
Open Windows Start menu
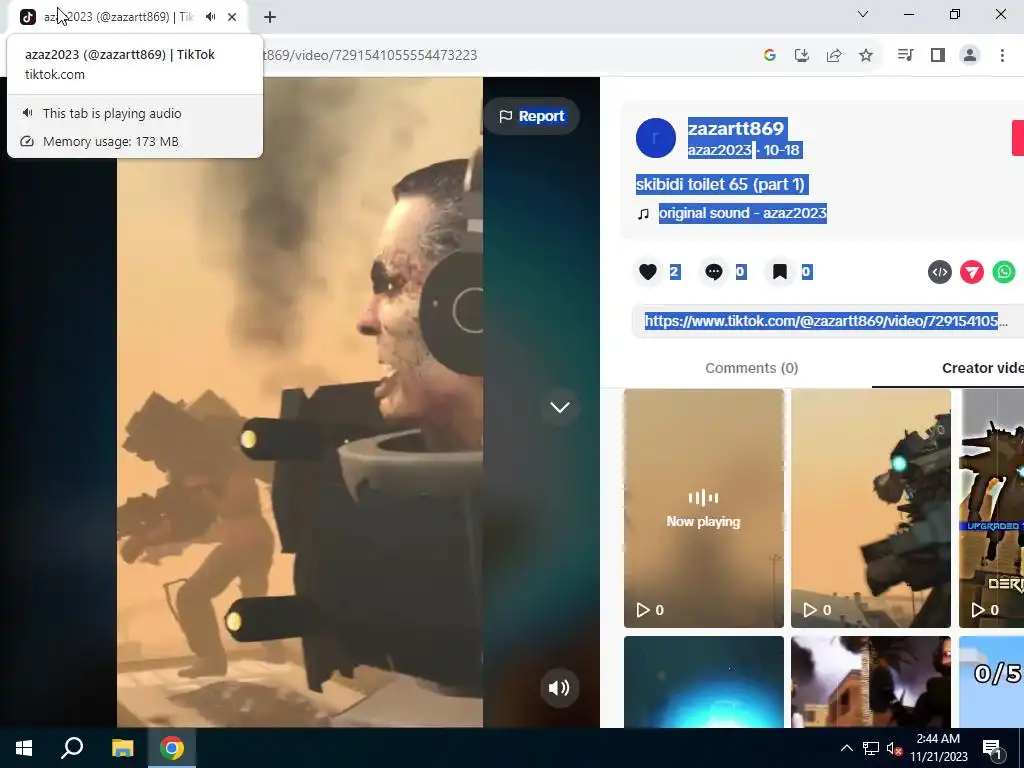click(24, 748)
